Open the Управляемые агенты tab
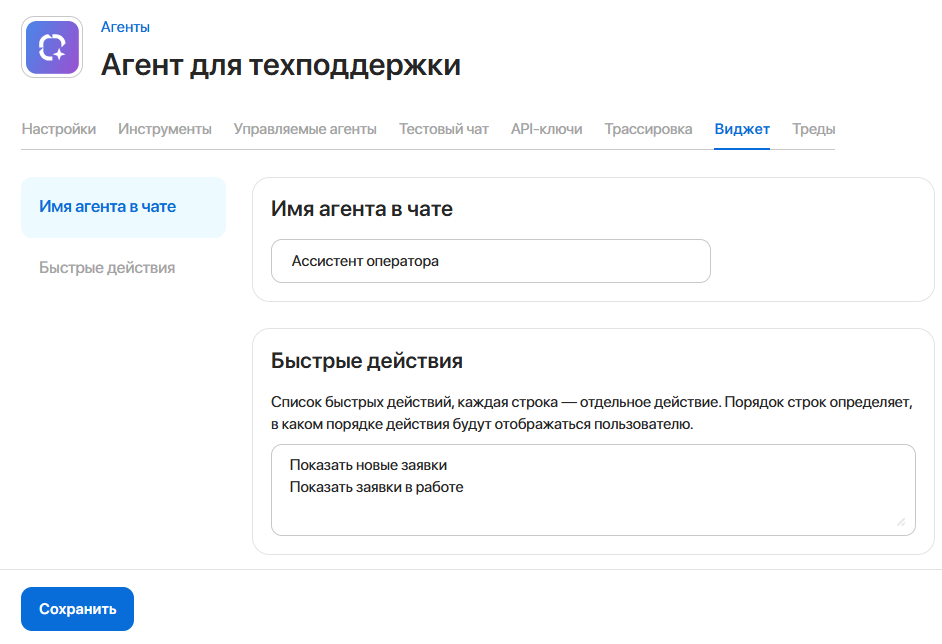942x644 pixels. 305,129
